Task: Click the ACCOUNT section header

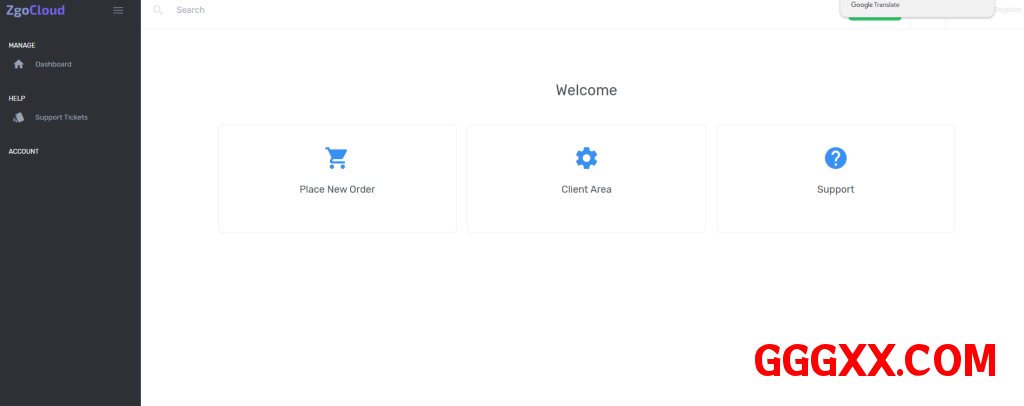Action: pyautogui.click(x=24, y=151)
